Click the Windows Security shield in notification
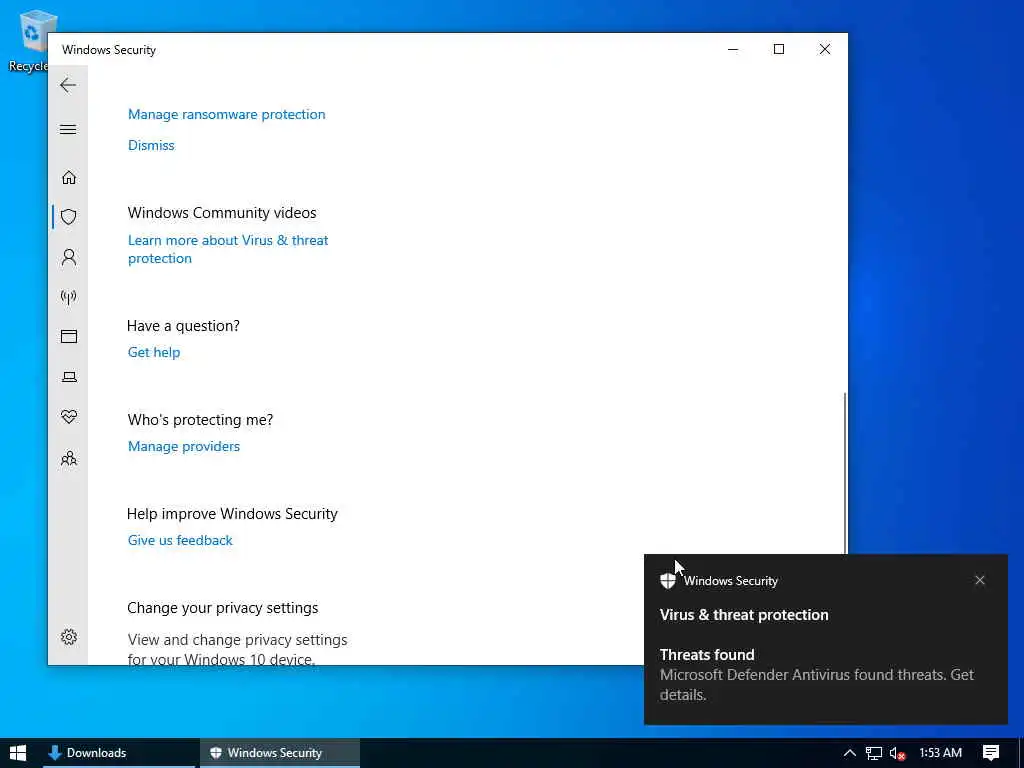 coord(667,581)
